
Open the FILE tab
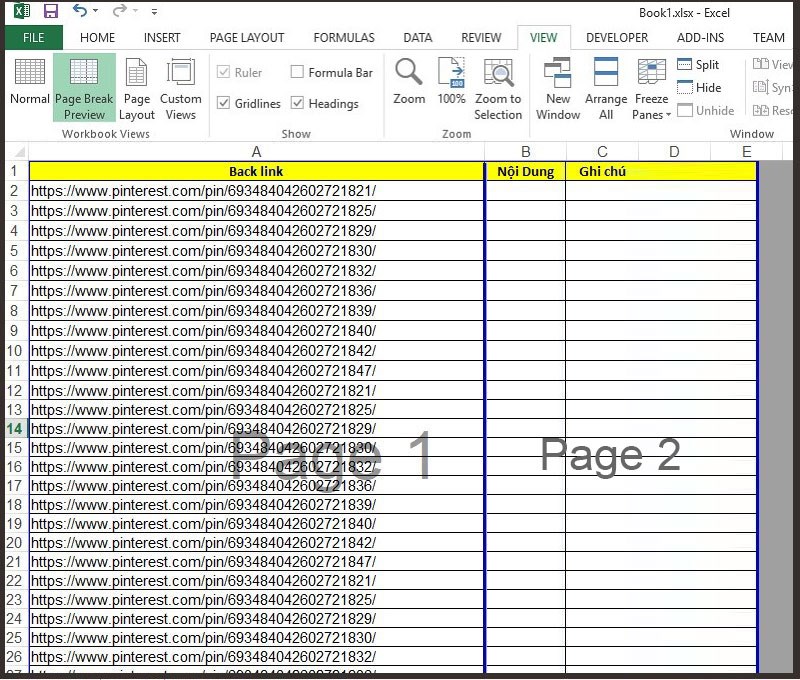[34, 38]
